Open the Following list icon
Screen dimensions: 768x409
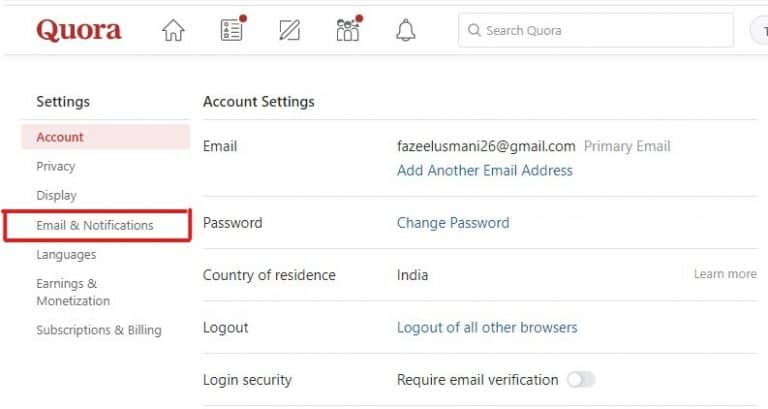[x=232, y=30]
